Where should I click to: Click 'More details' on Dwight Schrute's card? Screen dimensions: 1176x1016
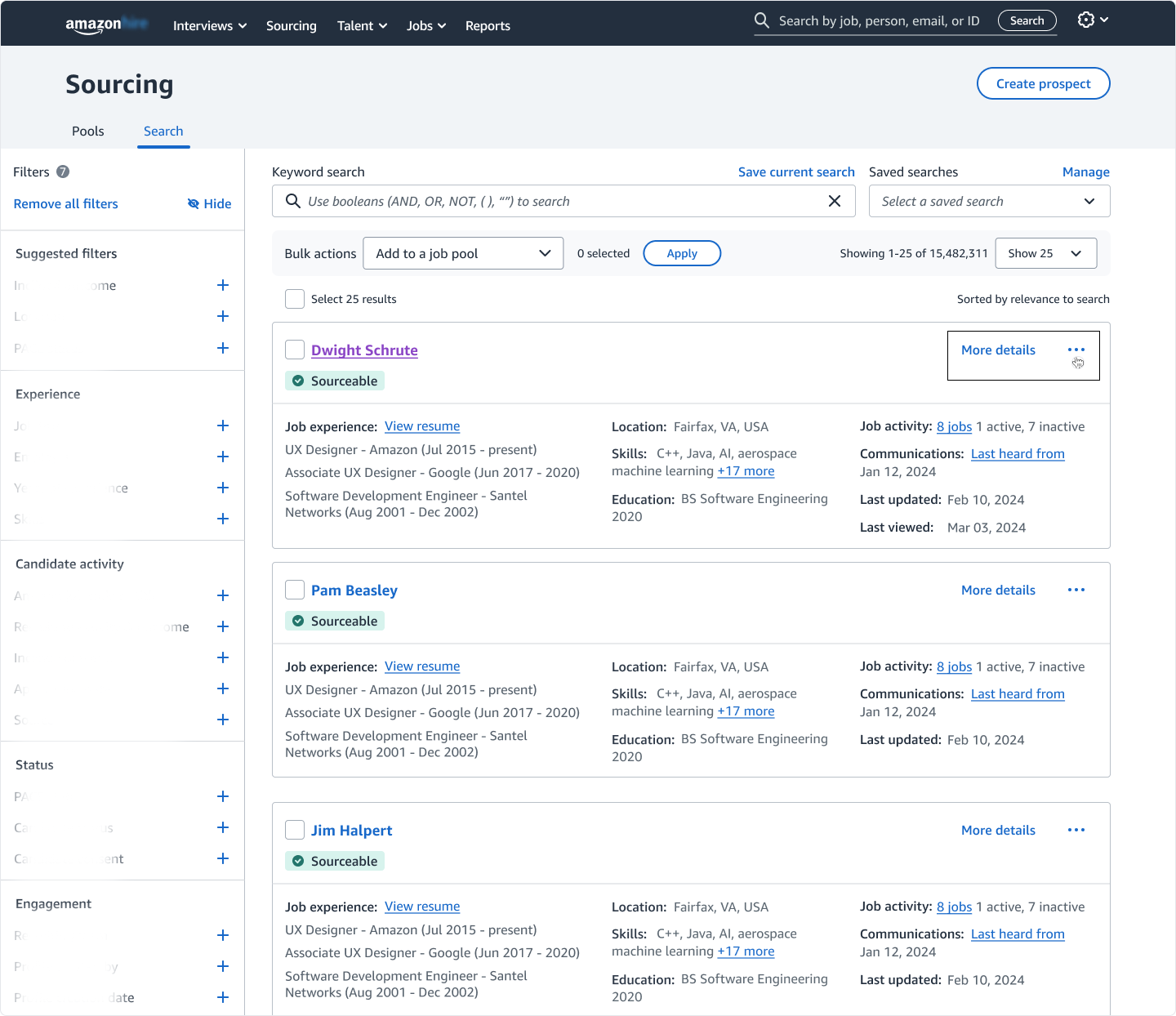998,350
